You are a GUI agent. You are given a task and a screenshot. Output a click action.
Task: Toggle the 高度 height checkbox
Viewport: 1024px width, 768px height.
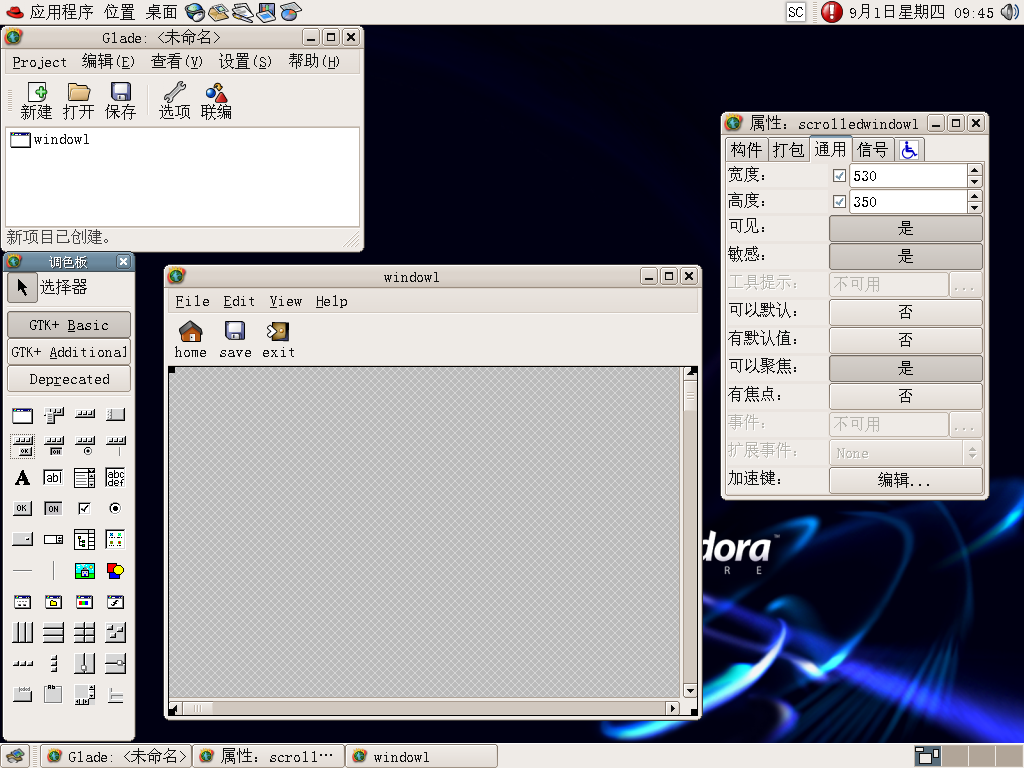click(839, 202)
